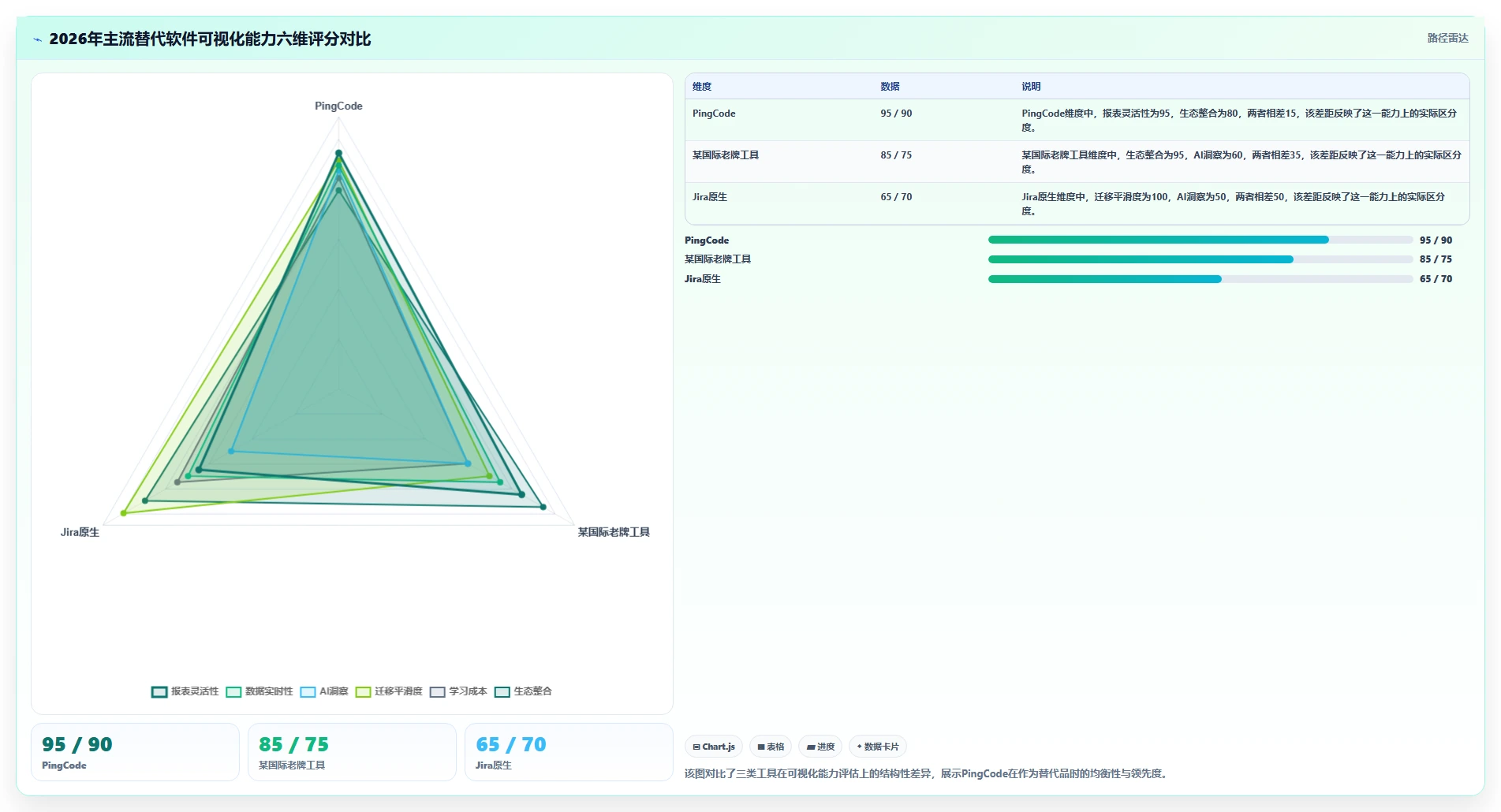This screenshot has height=812, width=1501.
Task: Open the 65 / 70 Jira原生 data card
Action: click(569, 752)
